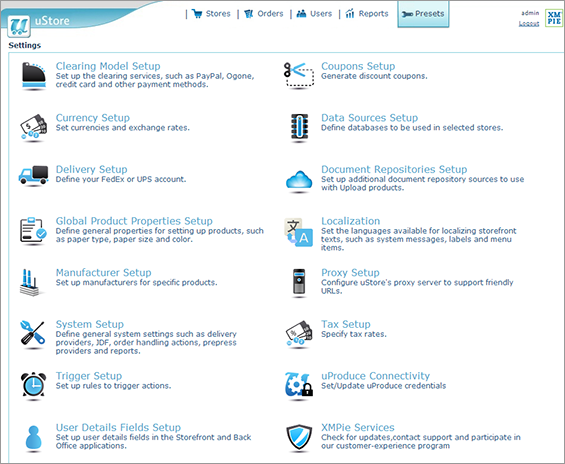Click the uStore logo icon
Viewport: 565px width, 464px height.
tap(19, 26)
